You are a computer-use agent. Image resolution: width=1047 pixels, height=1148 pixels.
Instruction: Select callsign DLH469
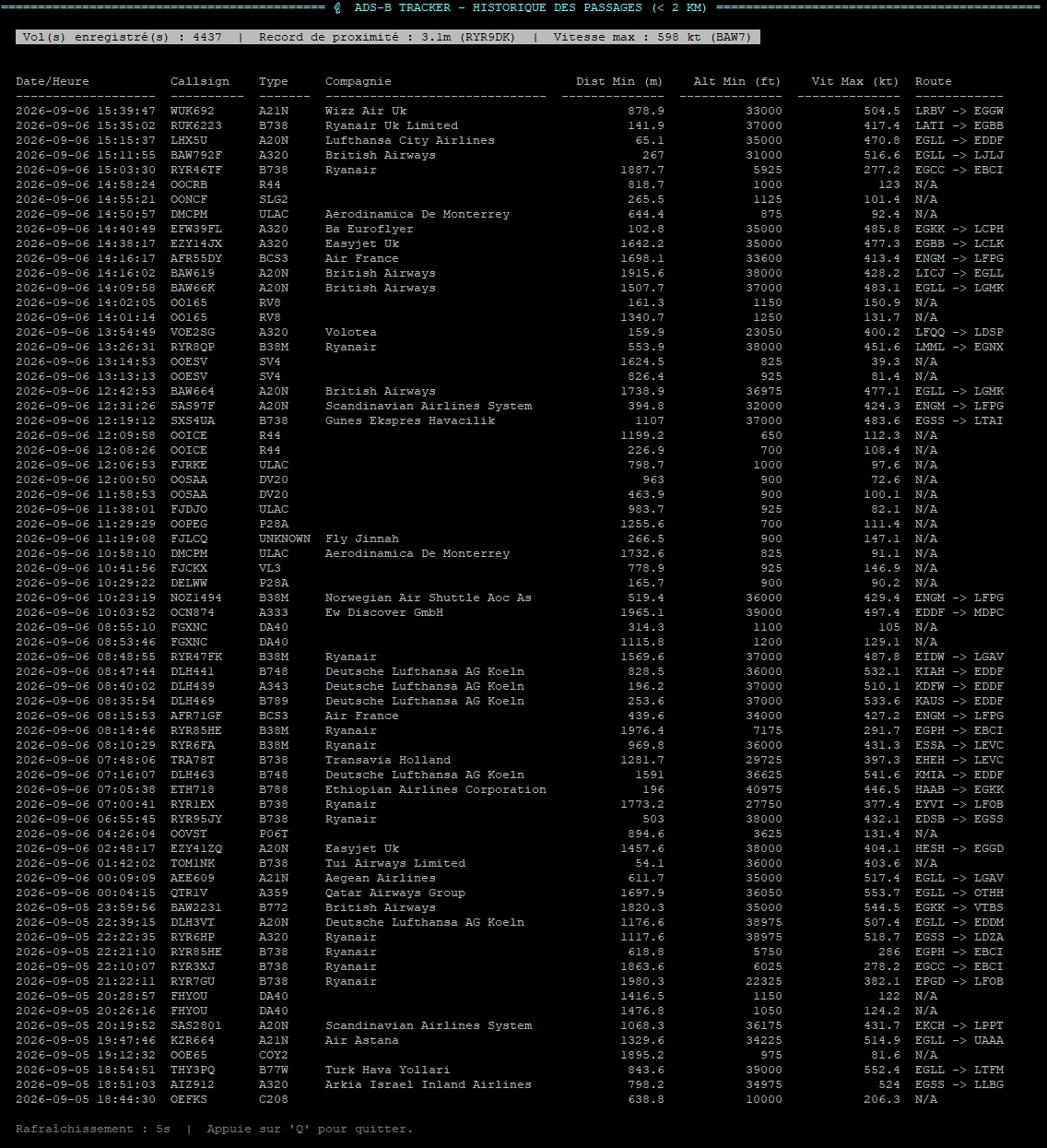tap(193, 701)
